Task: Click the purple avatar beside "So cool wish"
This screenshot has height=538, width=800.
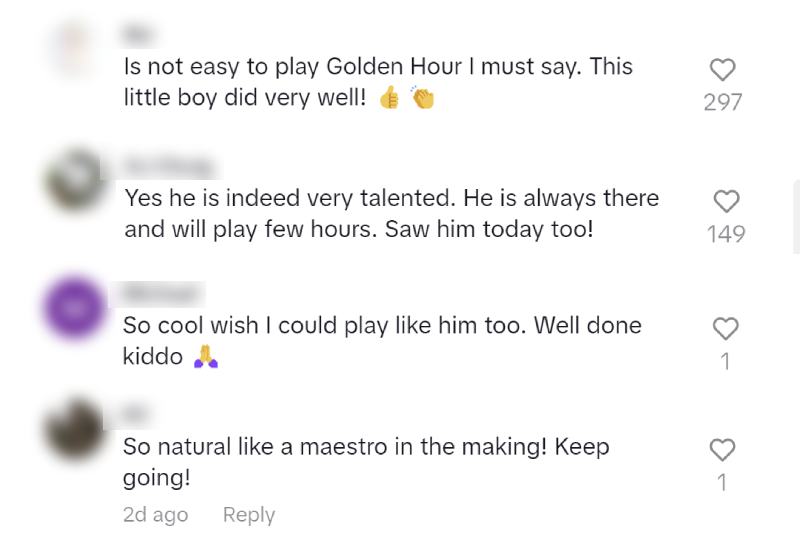Action: point(74,306)
